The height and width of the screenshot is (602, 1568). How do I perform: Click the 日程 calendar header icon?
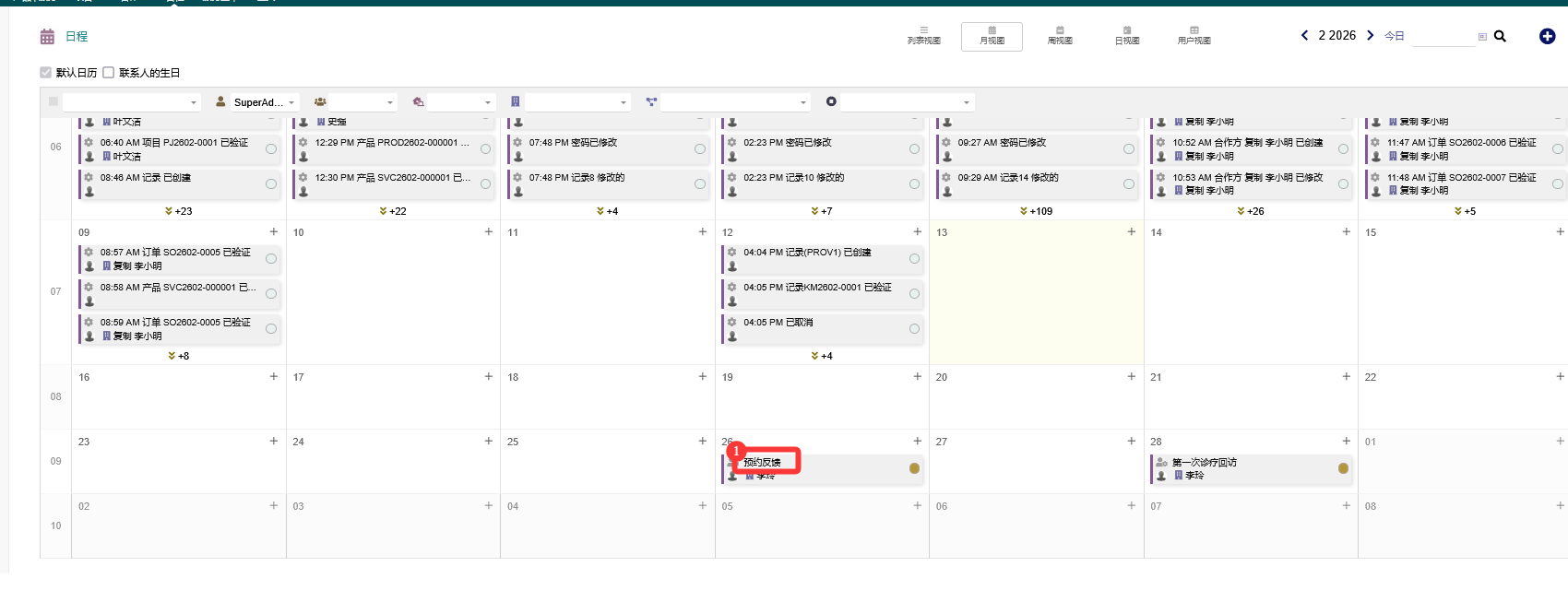(x=47, y=37)
